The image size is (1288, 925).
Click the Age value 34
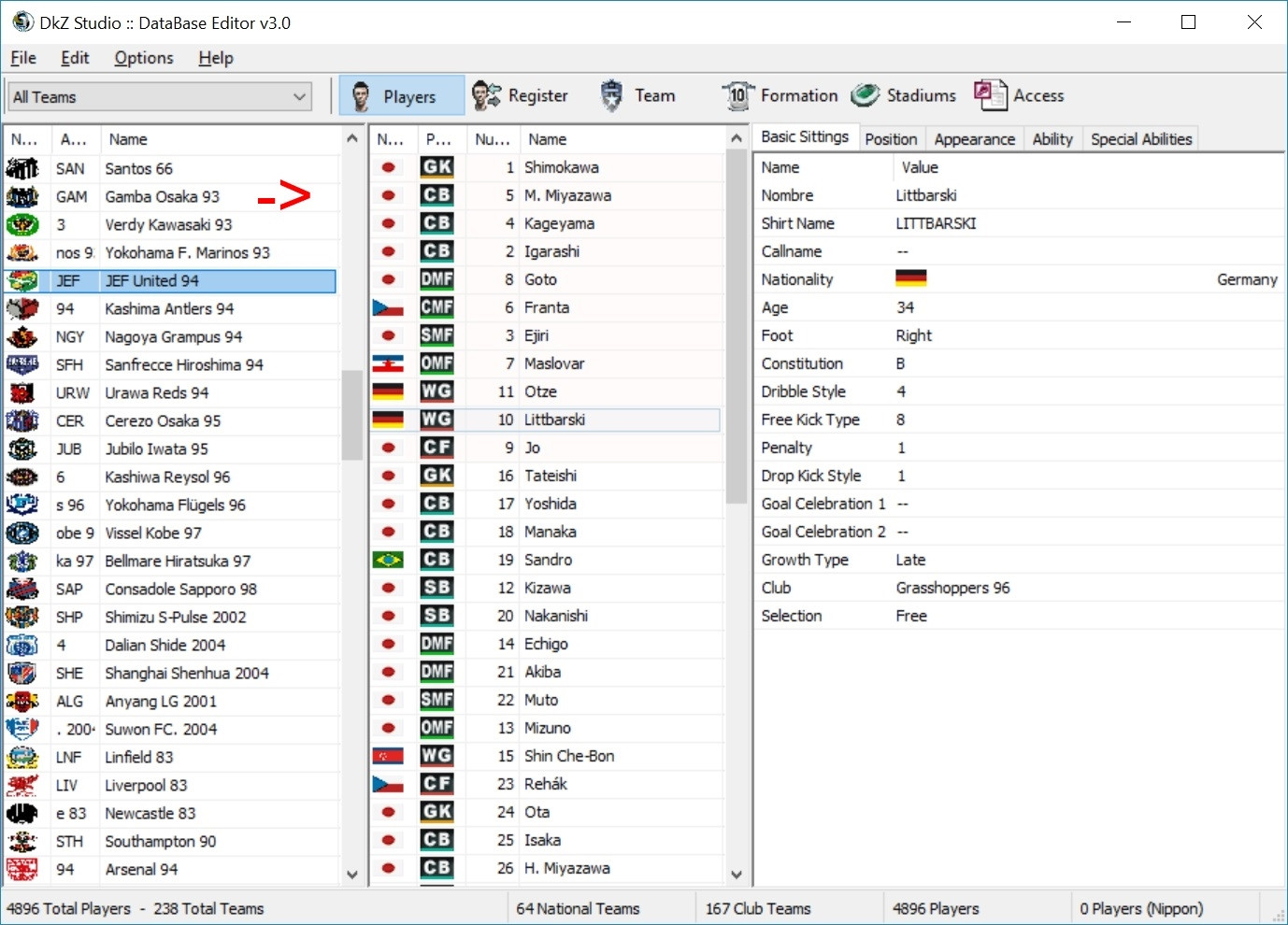pyautogui.click(x=905, y=307)
